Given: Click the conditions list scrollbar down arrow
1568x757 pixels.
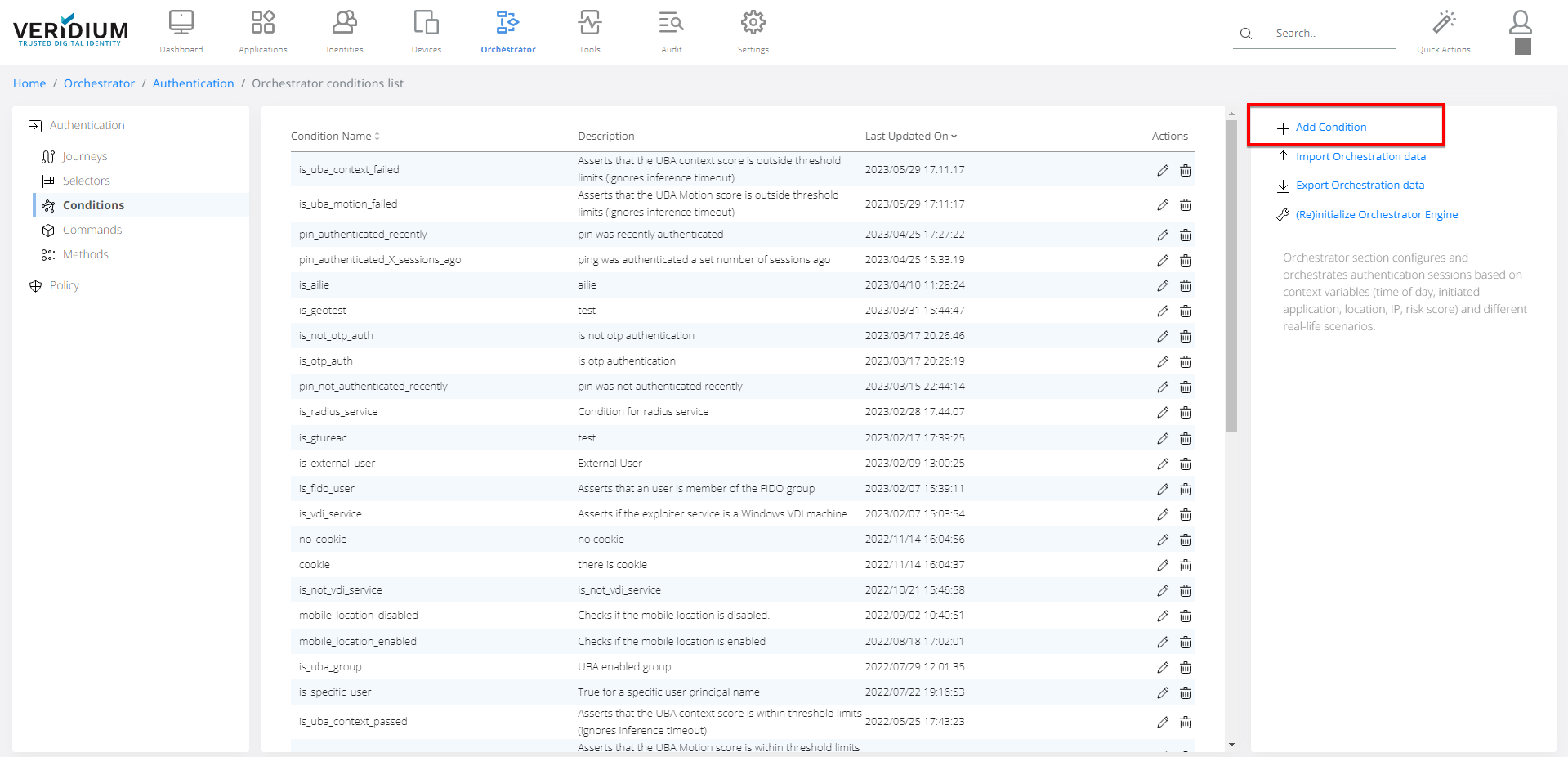Looking at the screenshot, I should (1231, 745).
